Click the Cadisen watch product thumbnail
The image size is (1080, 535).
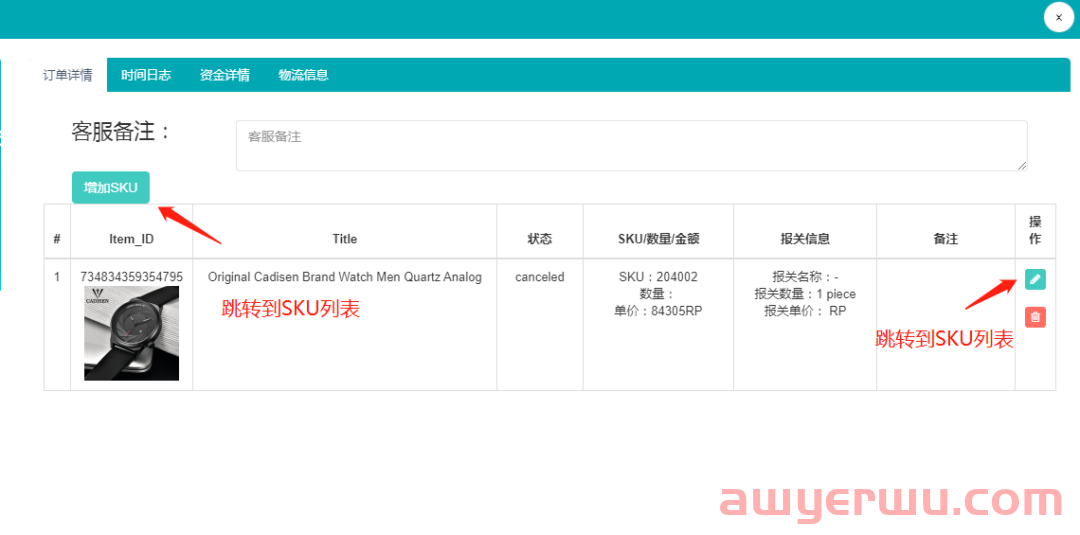[131, 333]
